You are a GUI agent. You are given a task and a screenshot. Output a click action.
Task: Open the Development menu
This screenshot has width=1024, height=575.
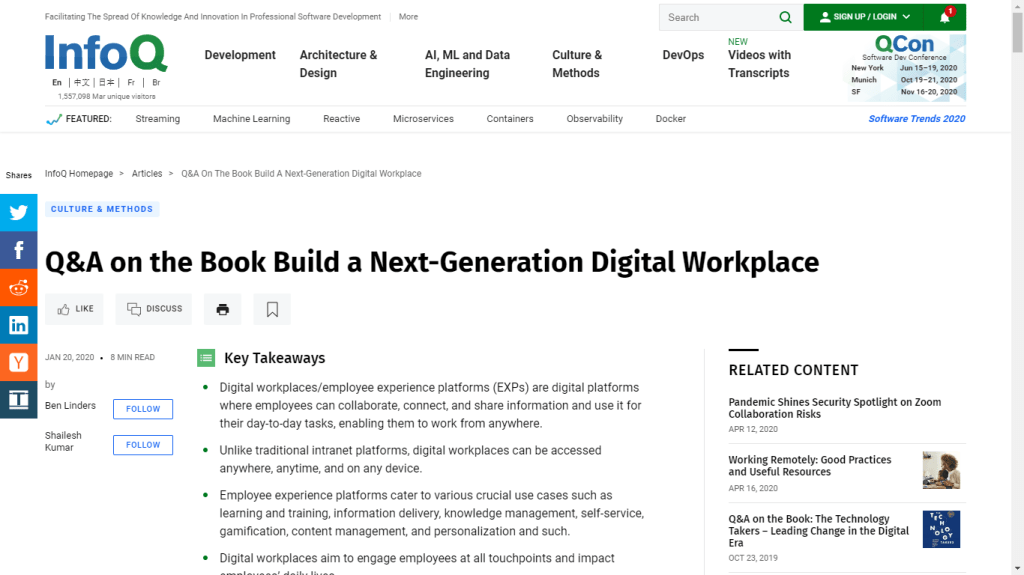(x=240, y=55)
